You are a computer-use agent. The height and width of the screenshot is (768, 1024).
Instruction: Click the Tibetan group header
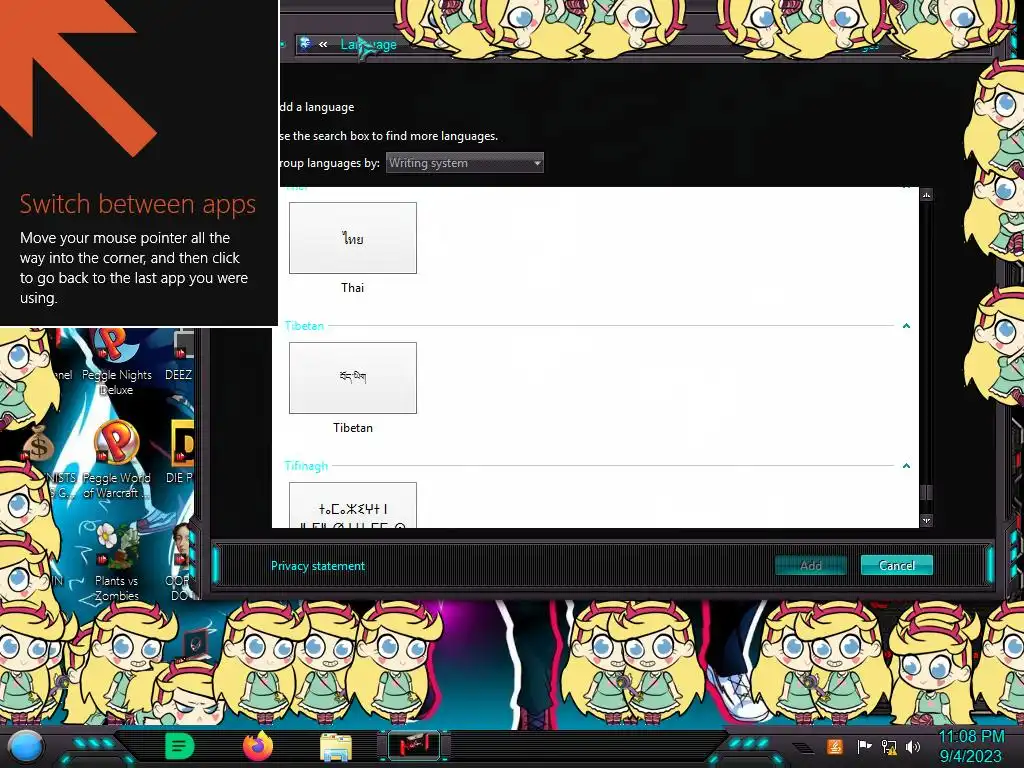tap(304, 325)
